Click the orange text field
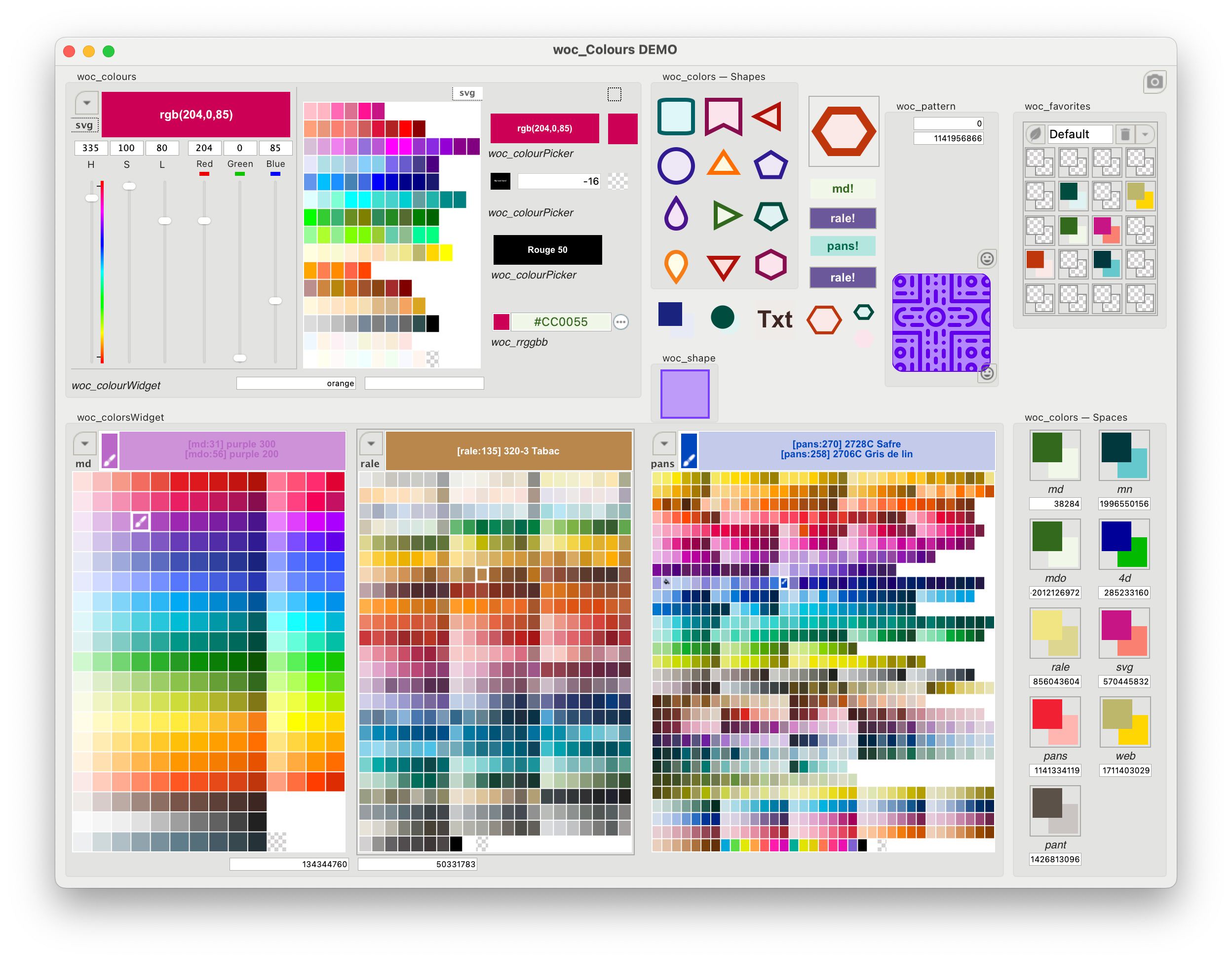Viewport: 1232px width, 961px height. [x=296, y=383]
